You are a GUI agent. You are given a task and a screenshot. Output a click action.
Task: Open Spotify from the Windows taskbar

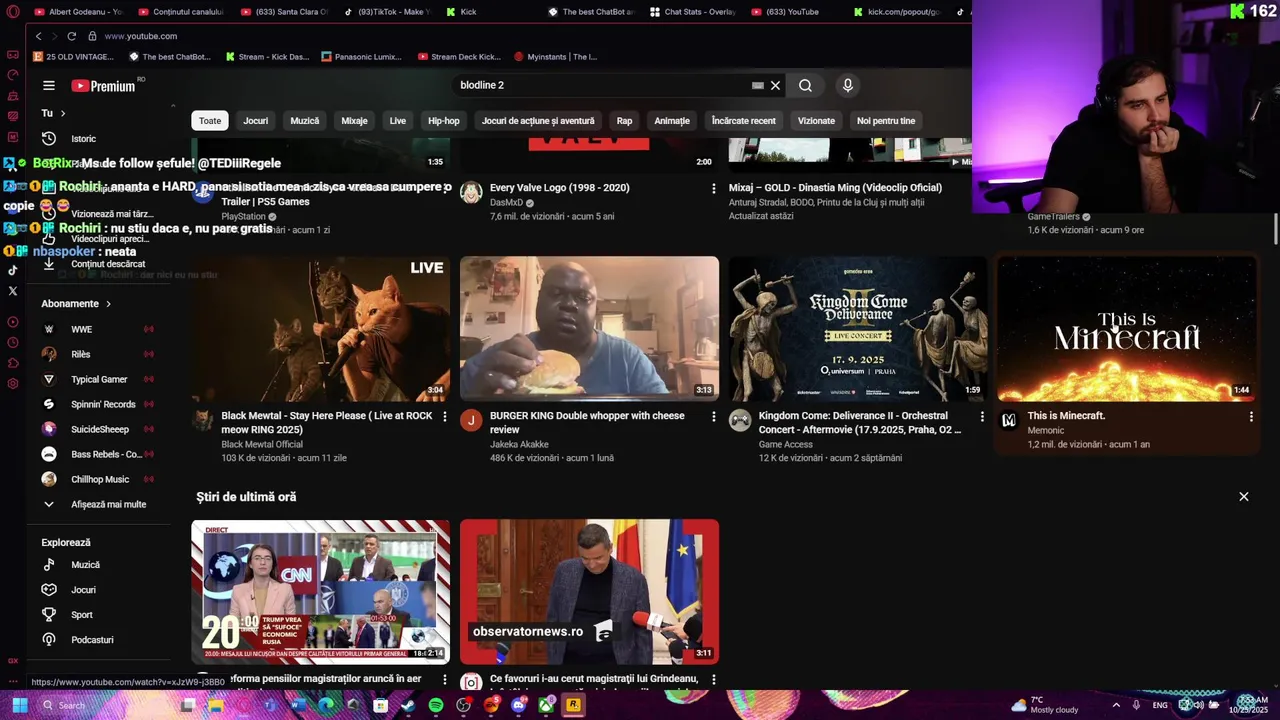click(x=436, y=705)
